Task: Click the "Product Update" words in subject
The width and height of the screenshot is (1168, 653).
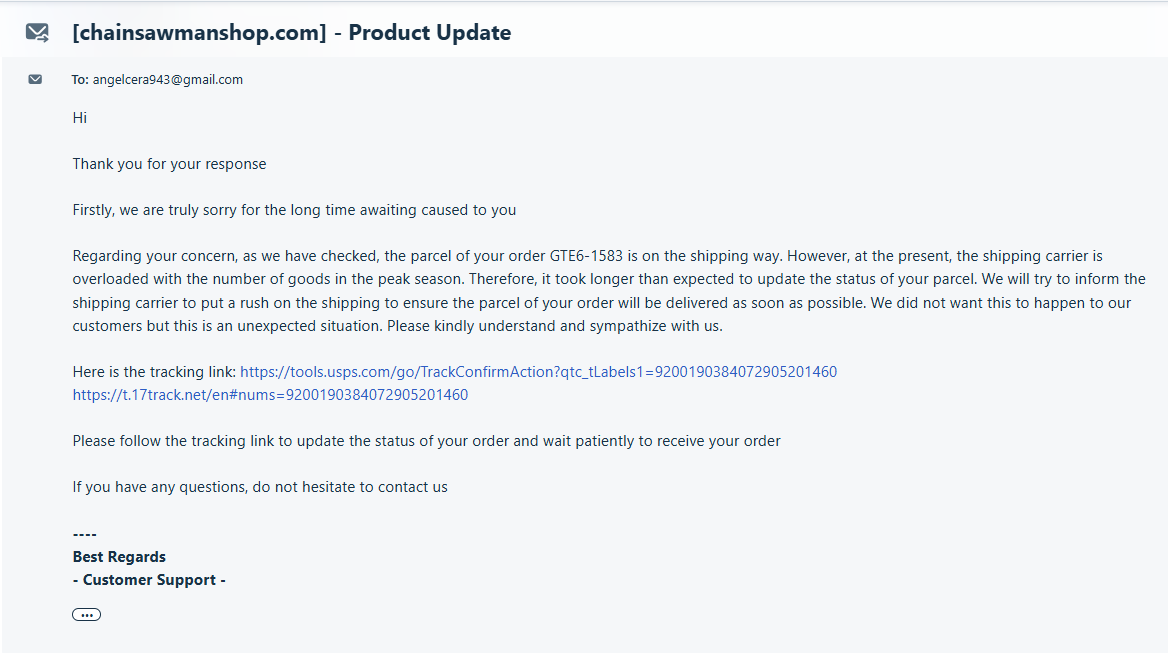Action: (430, 33)
